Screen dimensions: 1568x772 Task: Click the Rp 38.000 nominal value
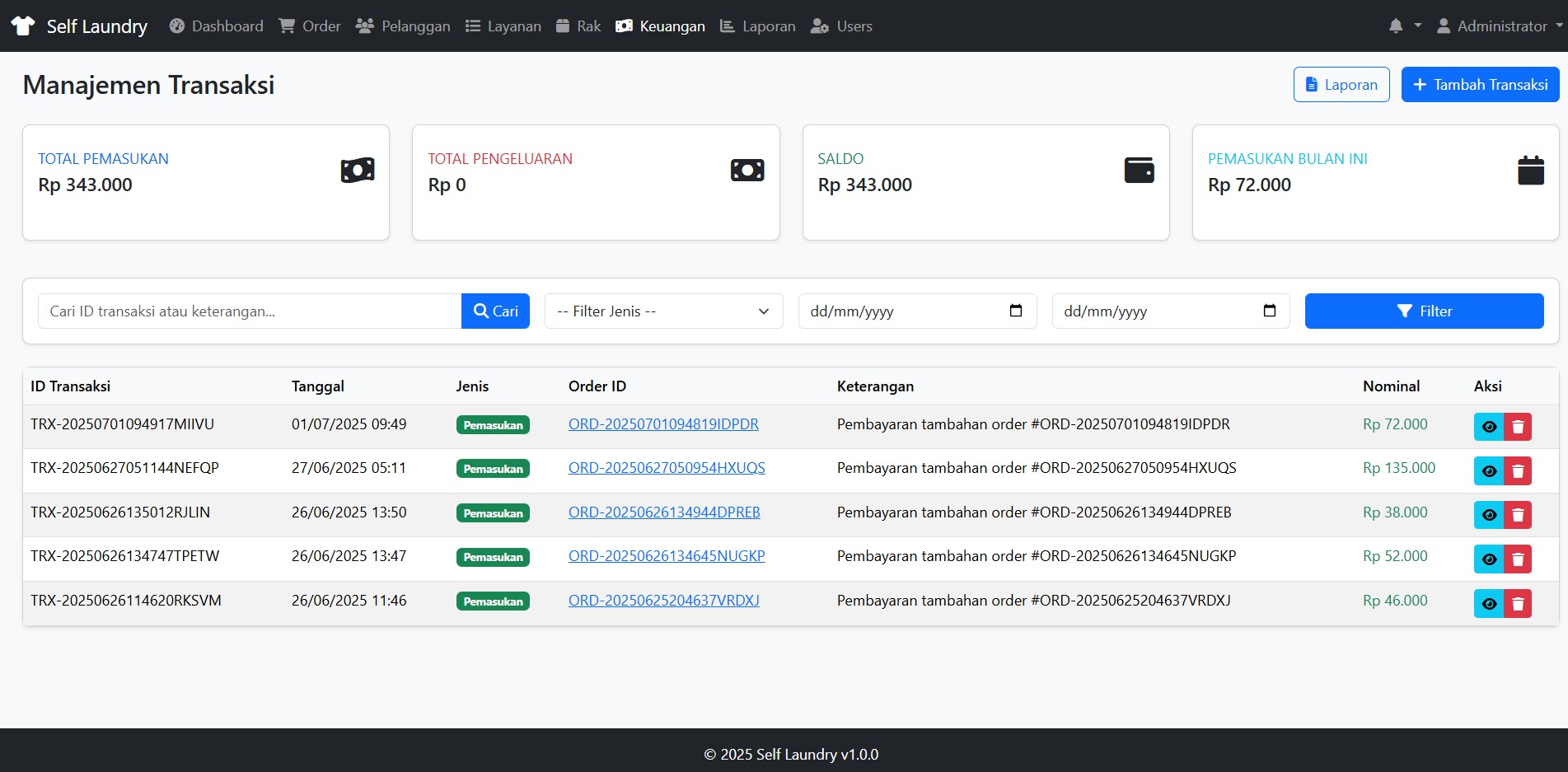[1395, 512]
